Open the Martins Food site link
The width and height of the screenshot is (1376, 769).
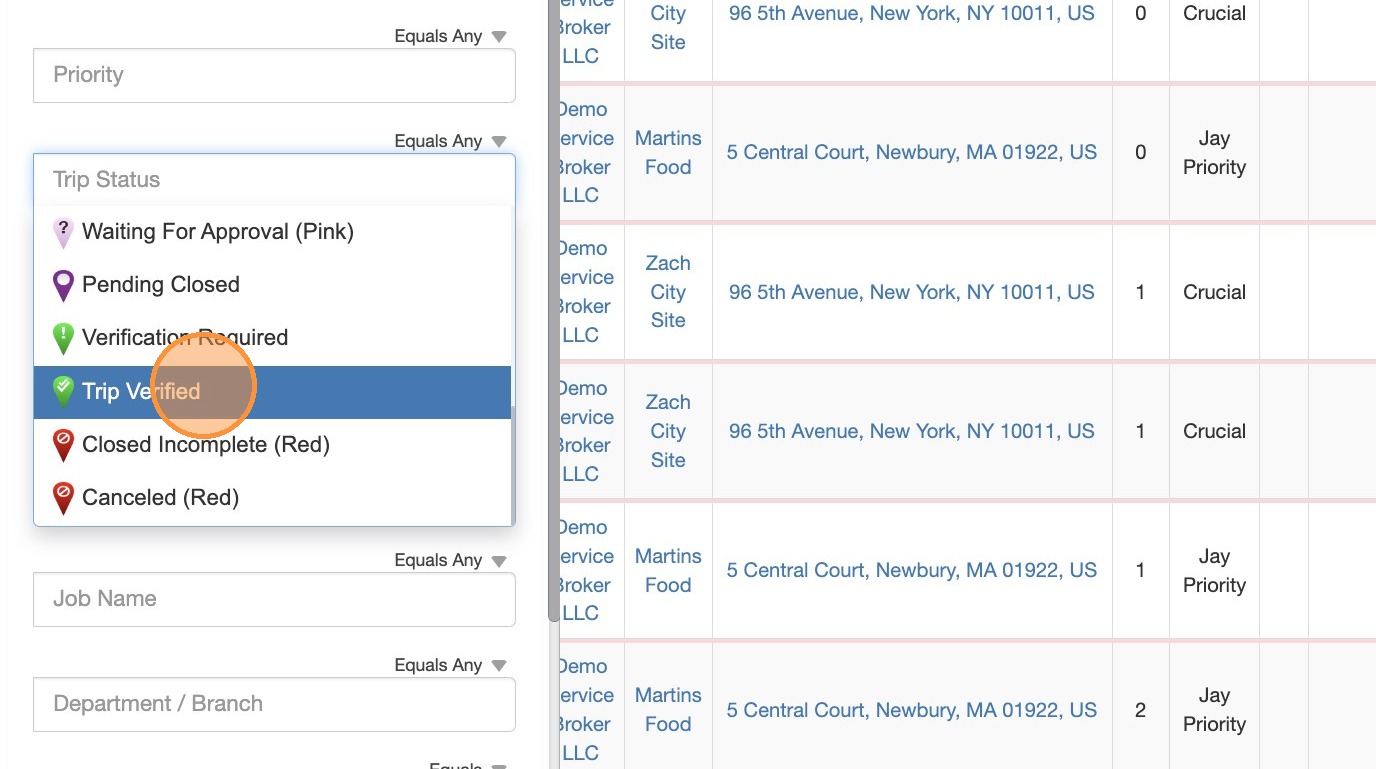pyautogui.click(x=668, y=153)
